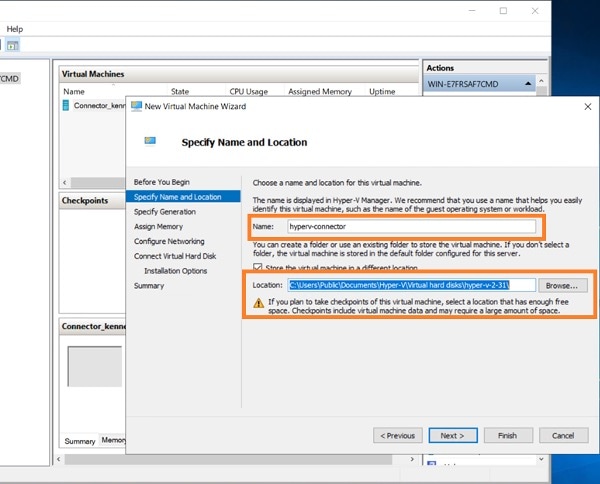Viewport: 600px width, 484px height.
Task: Click the show/hide action pane toolbar icon
Action: pyautogui.click(x=13, y=46)
